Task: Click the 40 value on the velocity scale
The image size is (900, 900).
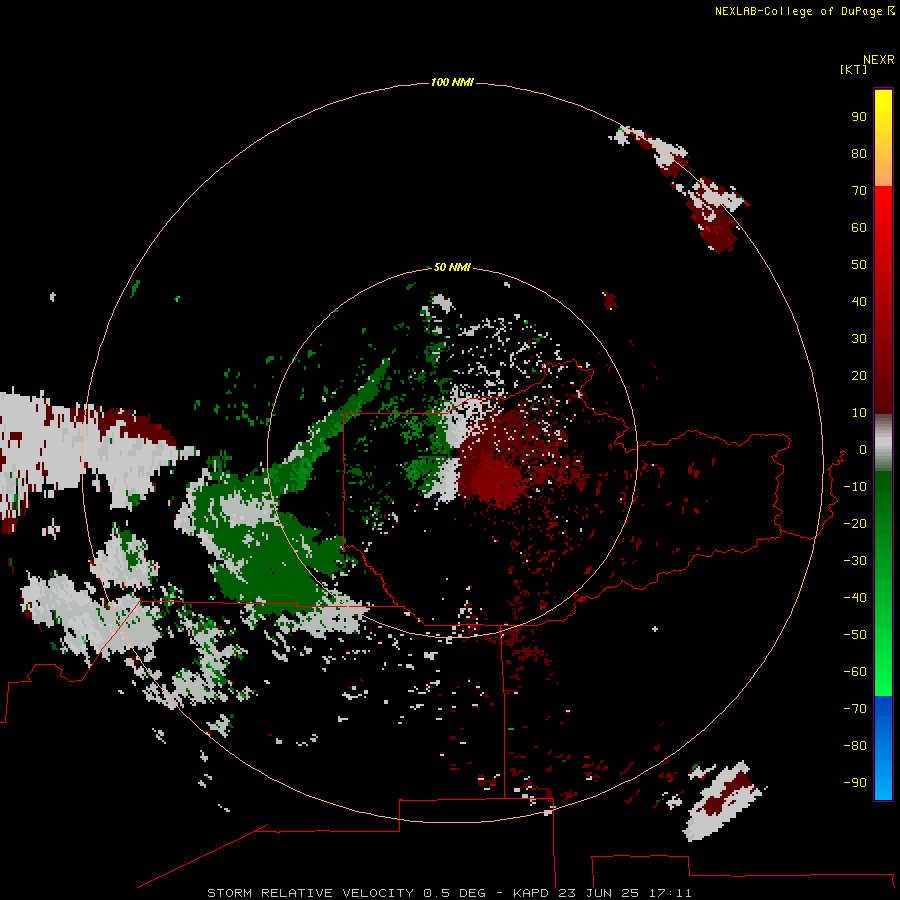Action: tap(859, 302)
